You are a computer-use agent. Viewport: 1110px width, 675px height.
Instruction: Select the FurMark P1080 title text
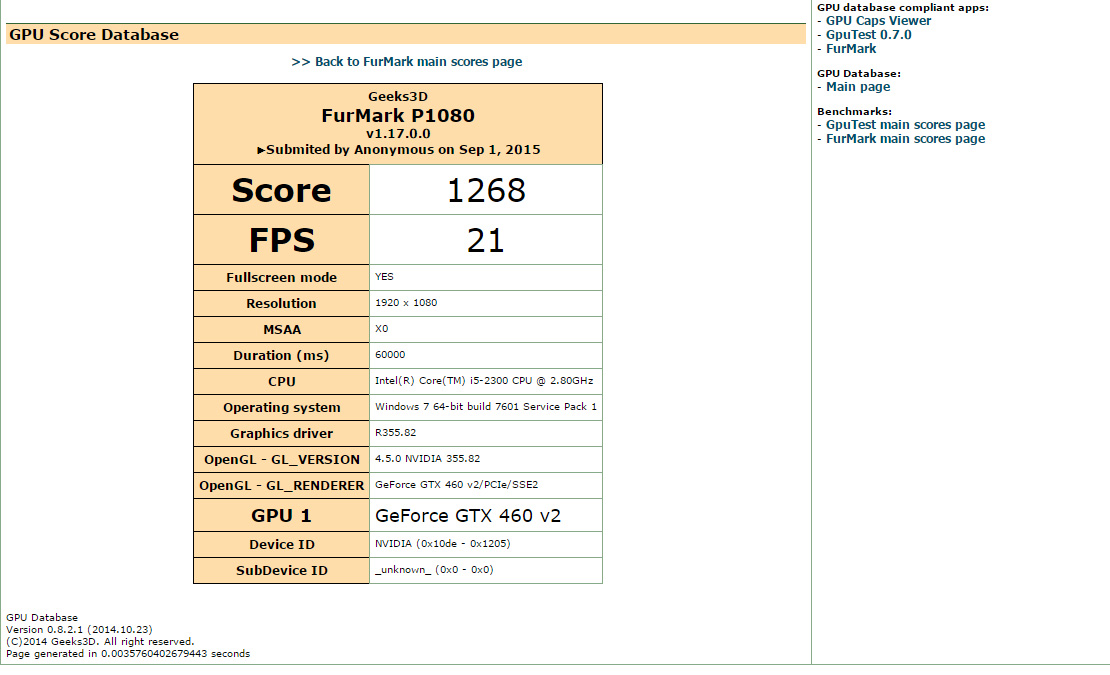point(398,115)
